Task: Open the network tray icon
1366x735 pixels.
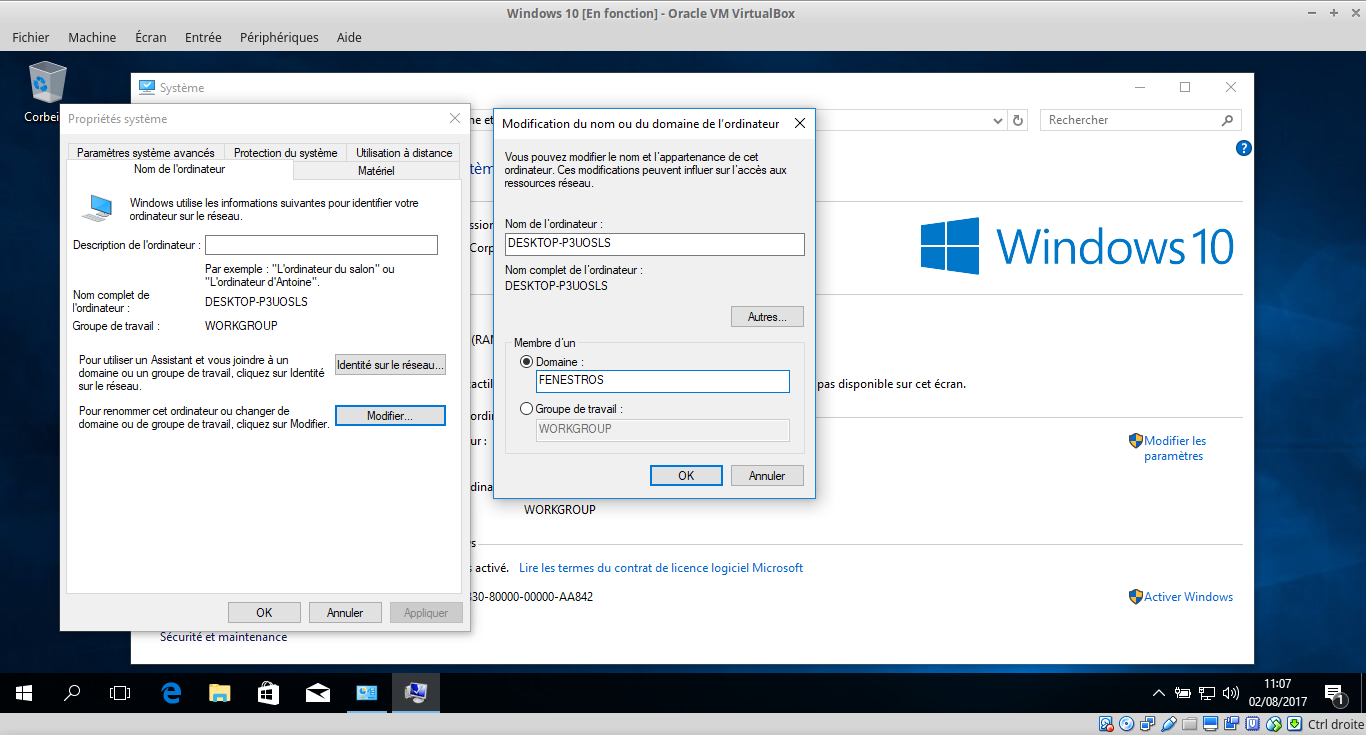Action: 1207,692
